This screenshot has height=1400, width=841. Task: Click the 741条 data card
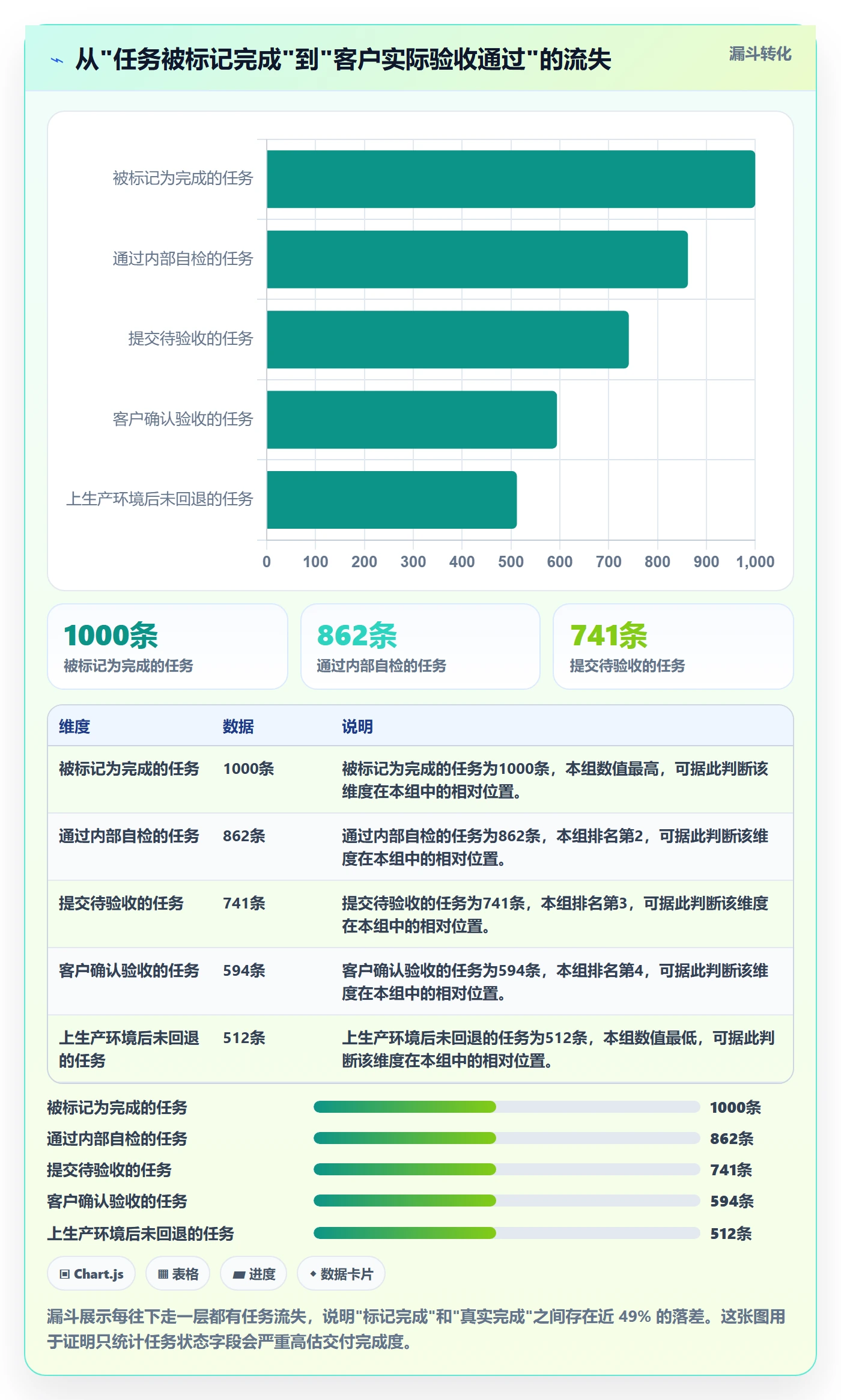[x=673, y=647]
